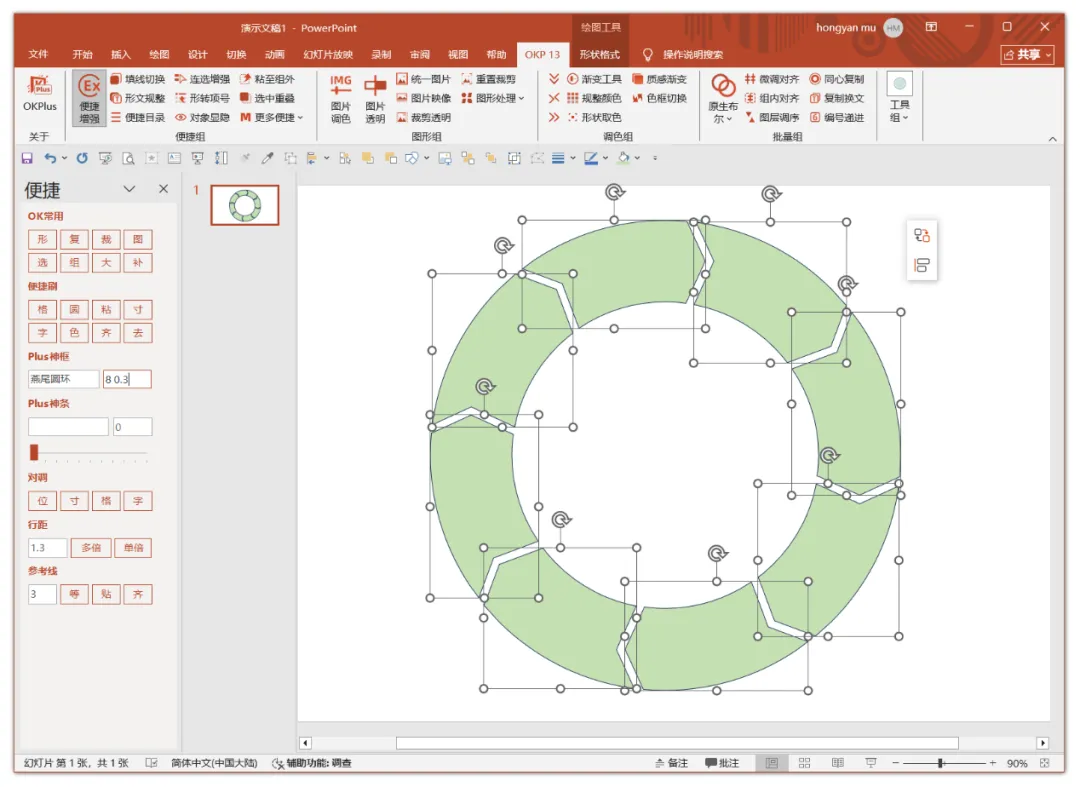Toggle the 便捷增强 panel button
1080x787 pixels.
pyautogui.click(x=90, y=98)
